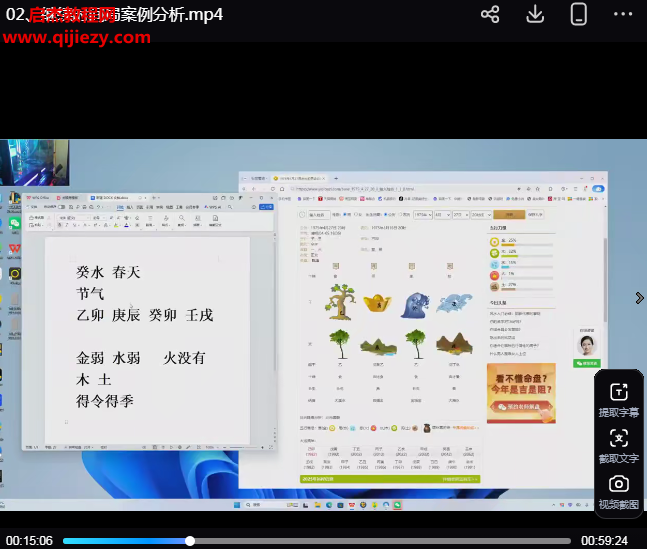This screenshot has width=647, height=549.
Task: Click 截取文字 text capture tool
Action: coord(619,446)
